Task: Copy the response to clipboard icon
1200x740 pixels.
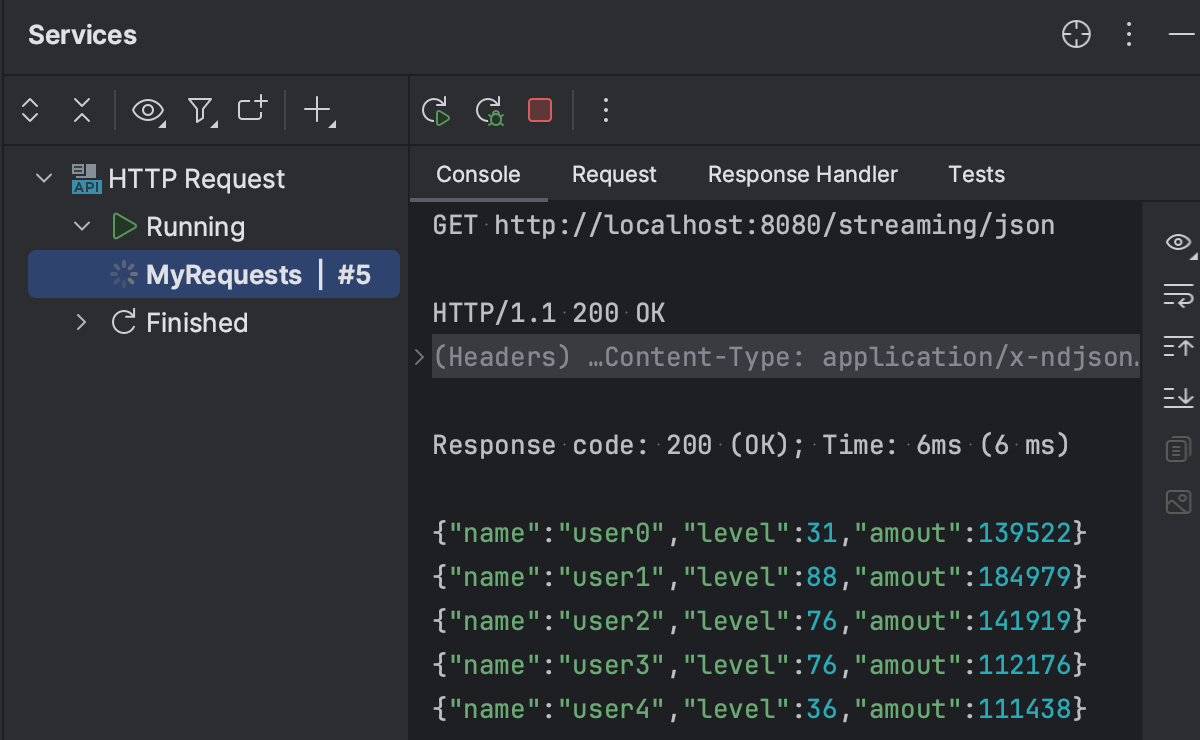Action: click(x=1178, y=448)
